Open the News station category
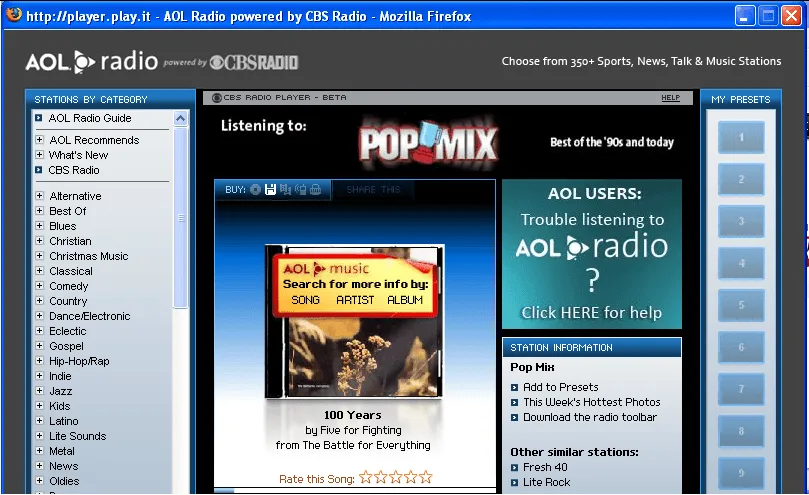Screen dimensions: 809x495 pos(64,466)
